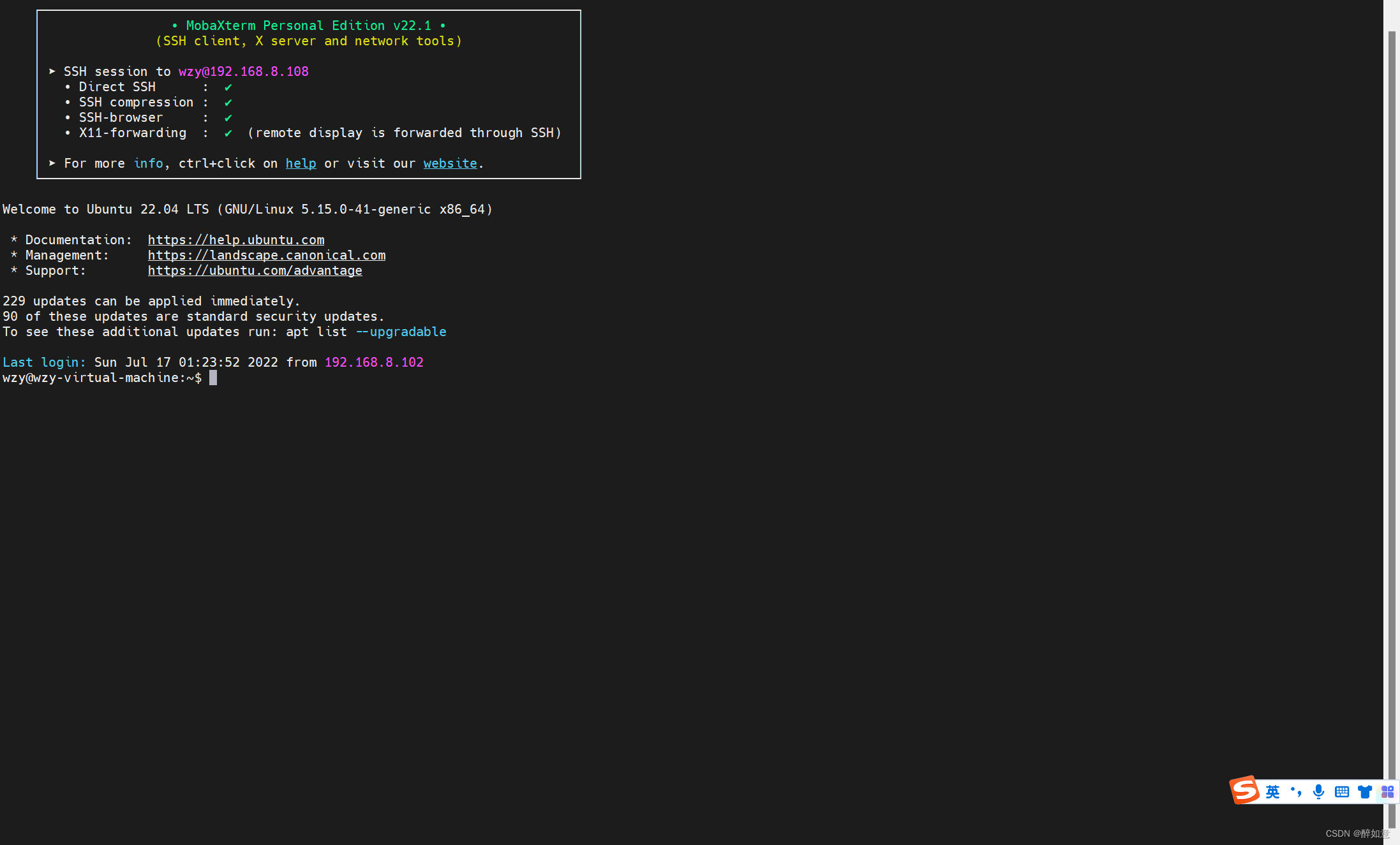Viewport: 1400px width, 845px height.
Task: Activate the microphone voice input
Action: click(x=1318, y=792)
